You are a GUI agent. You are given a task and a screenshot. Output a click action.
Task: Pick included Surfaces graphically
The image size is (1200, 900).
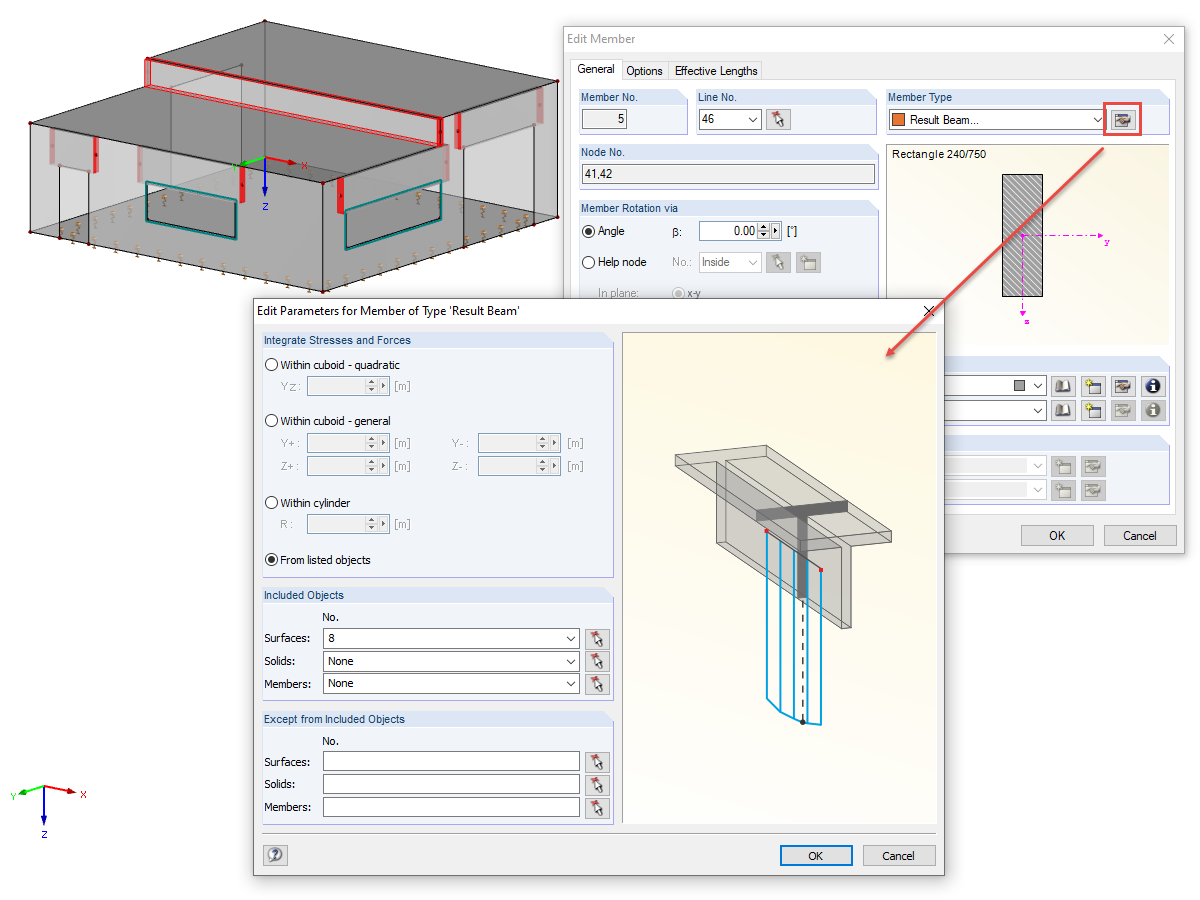coord(597,638)
